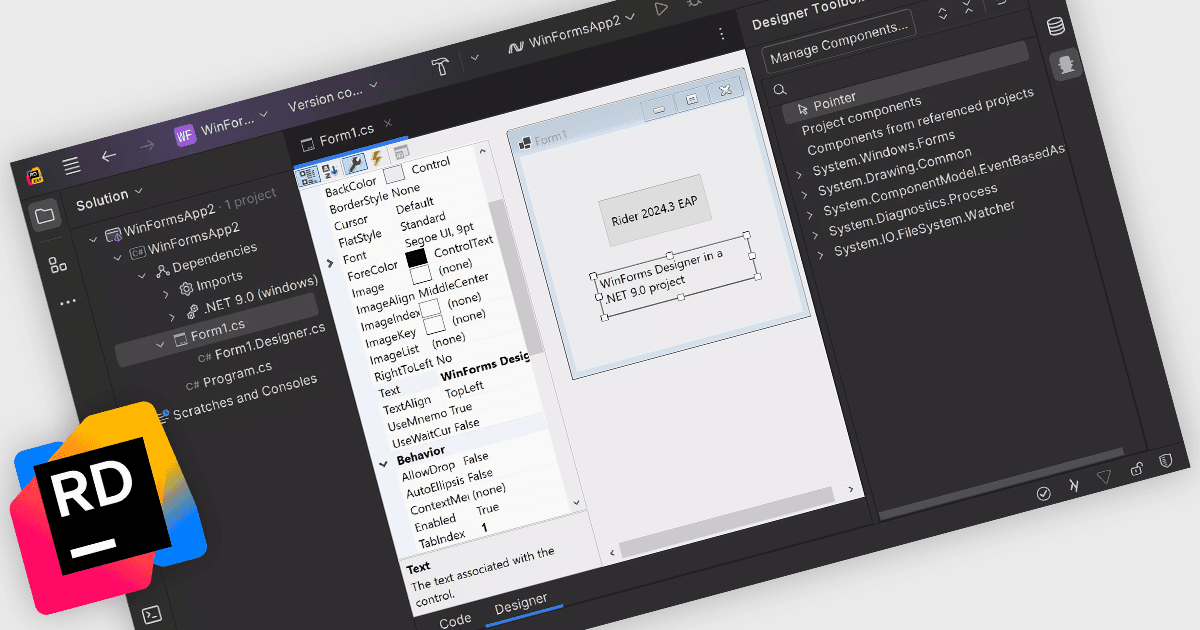Toggle the Designer Toolbox sidebar icon

1067,65
